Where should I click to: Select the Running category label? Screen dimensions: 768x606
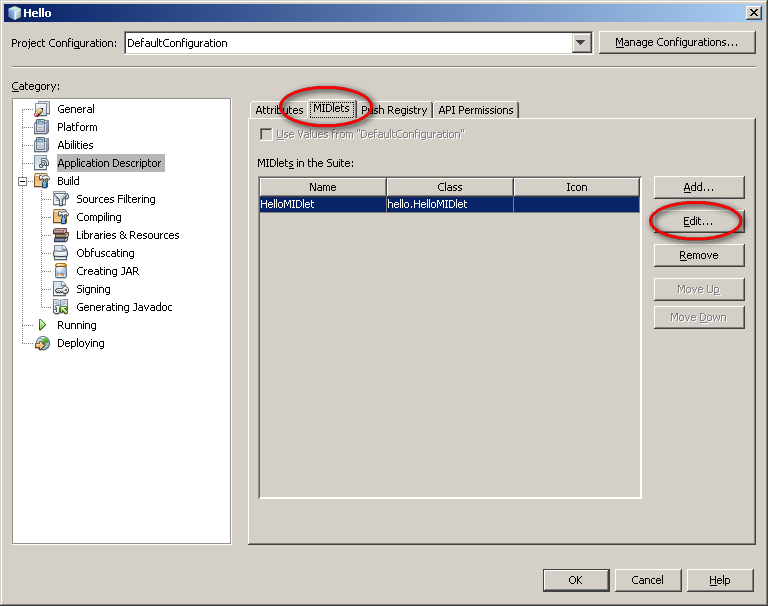(77, 325)
